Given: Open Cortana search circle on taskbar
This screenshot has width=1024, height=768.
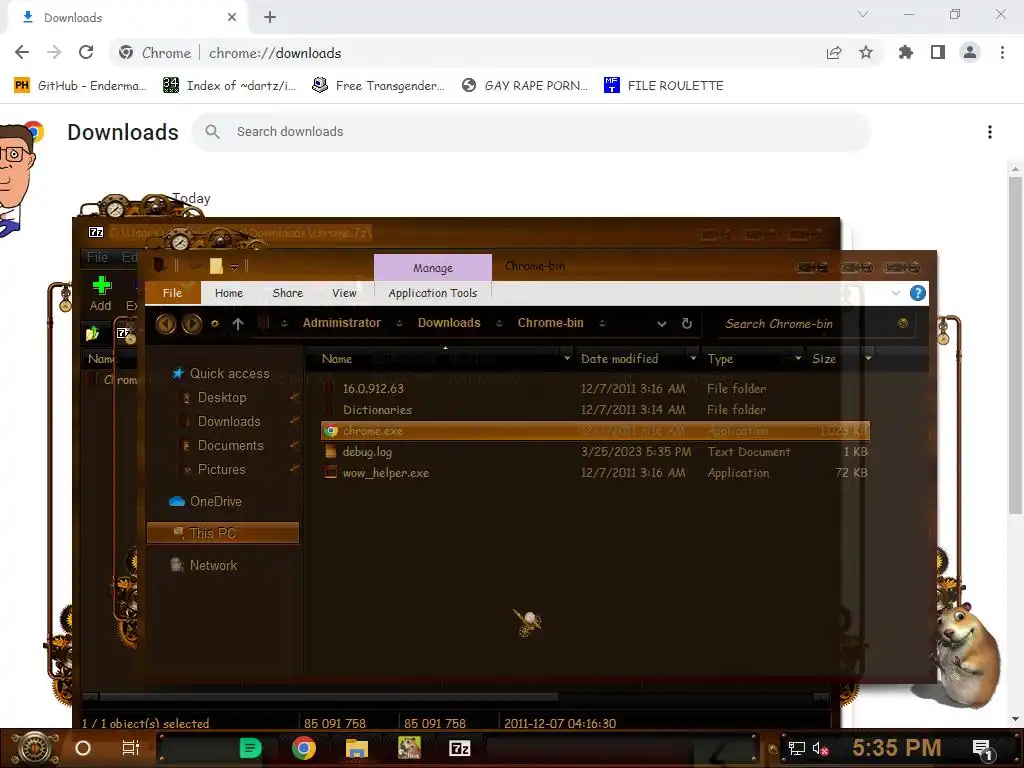Looking at the screenshot, I should pyautogui.click(x=83, y=748).
